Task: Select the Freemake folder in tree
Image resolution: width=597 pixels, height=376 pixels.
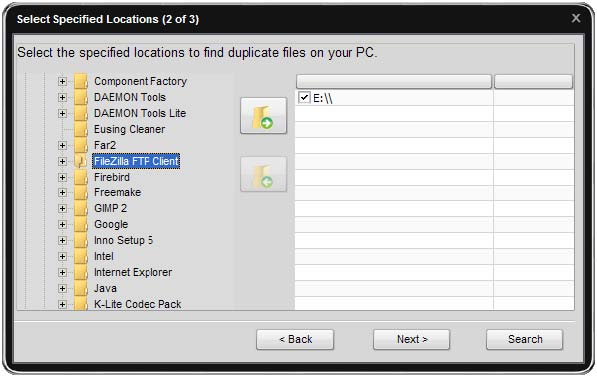Action: pyautogui.click(x=117, y=193)
